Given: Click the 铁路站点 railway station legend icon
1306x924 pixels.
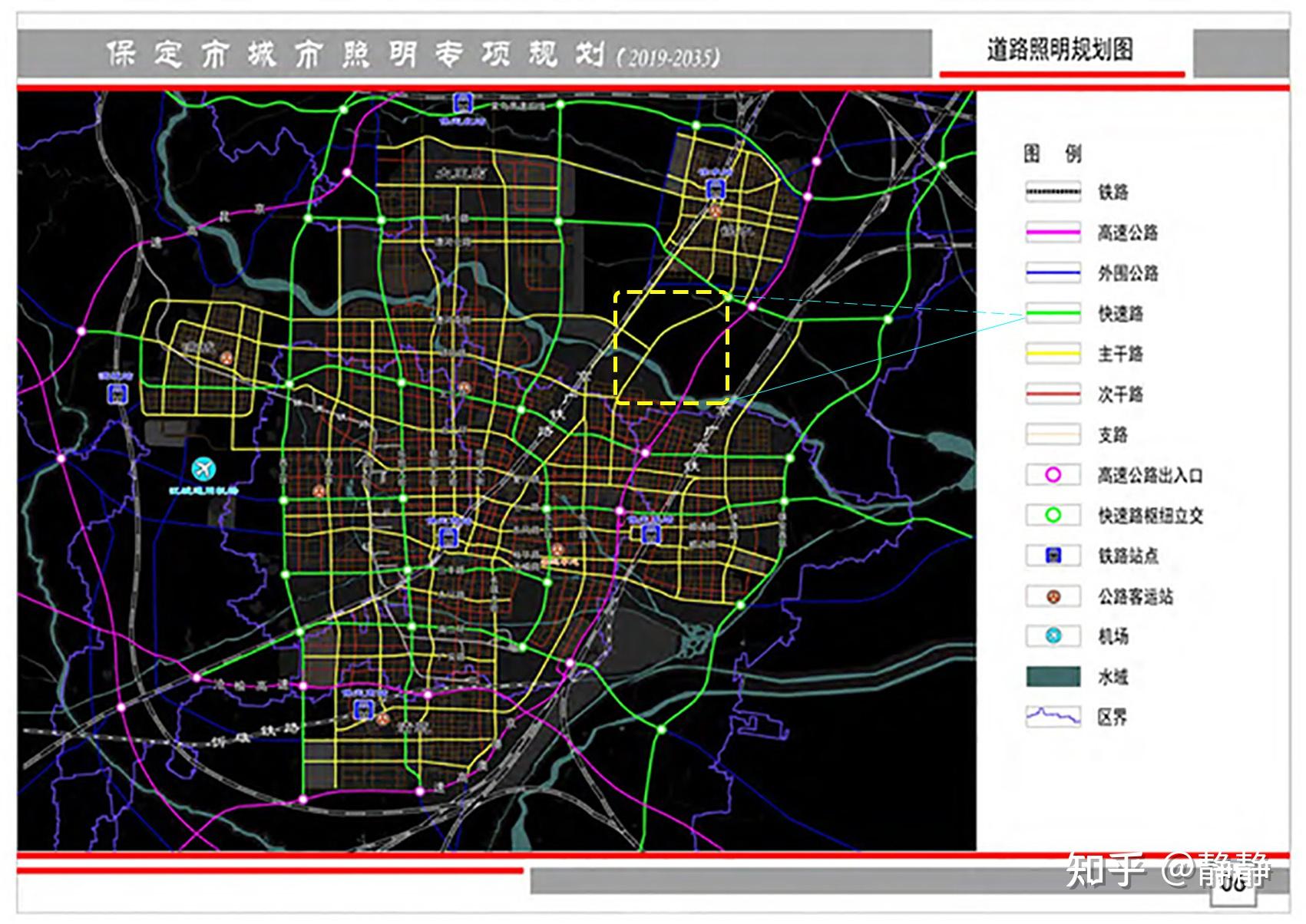Looking at the screenshot, I should 1053,556.
